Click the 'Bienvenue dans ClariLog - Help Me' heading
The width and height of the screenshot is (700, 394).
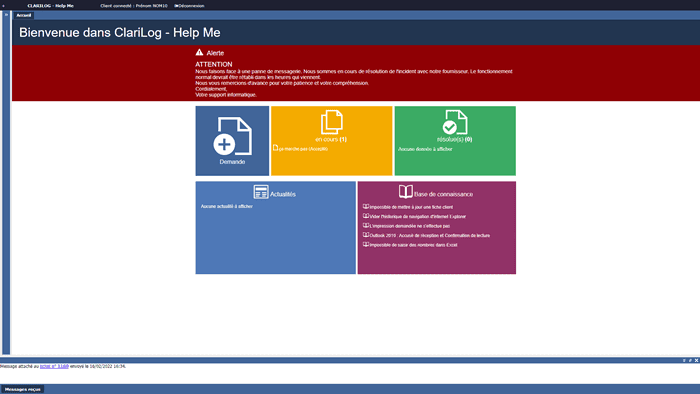point(120,33)
